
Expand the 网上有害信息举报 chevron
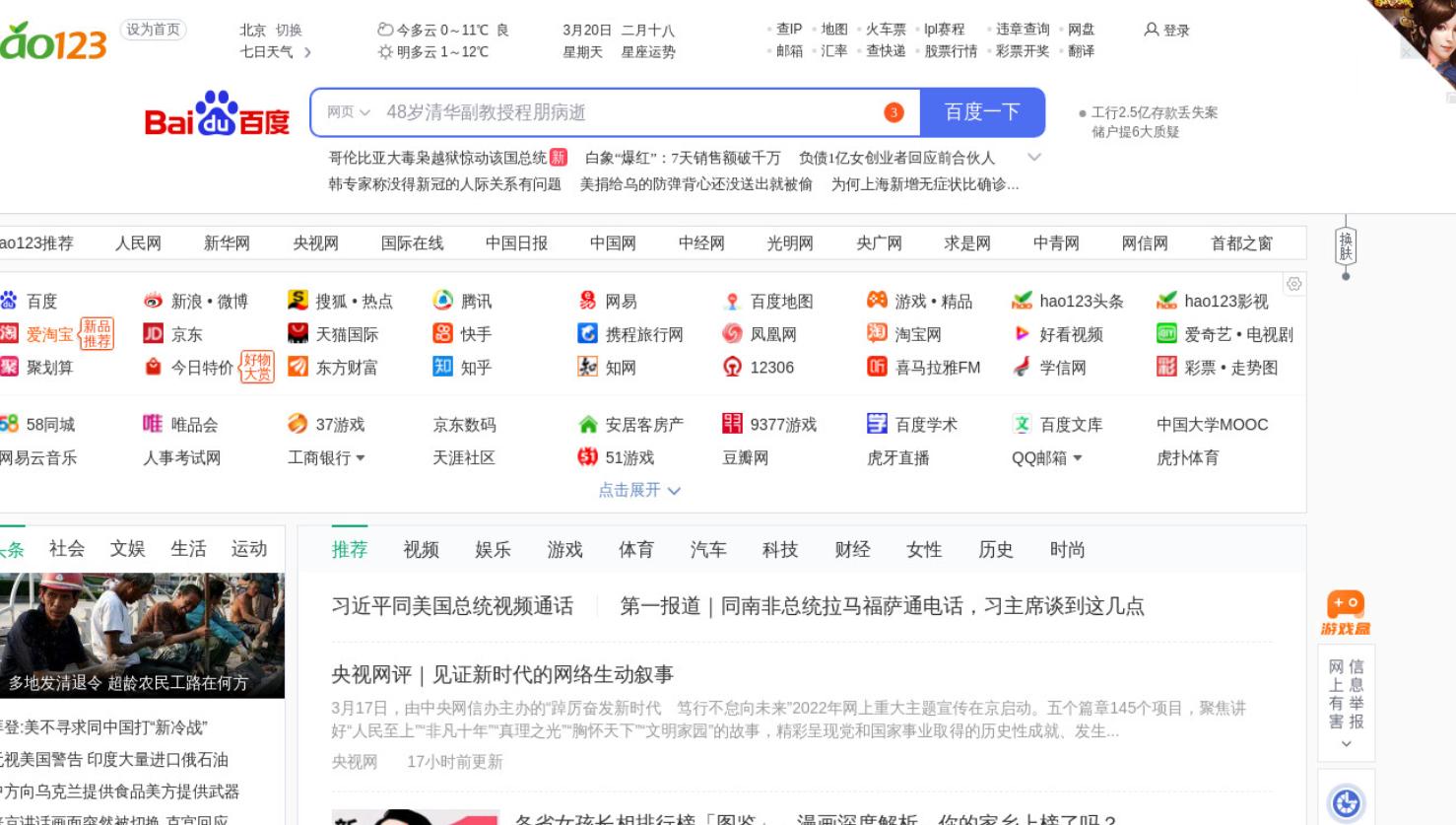[x=1347, y=744]
